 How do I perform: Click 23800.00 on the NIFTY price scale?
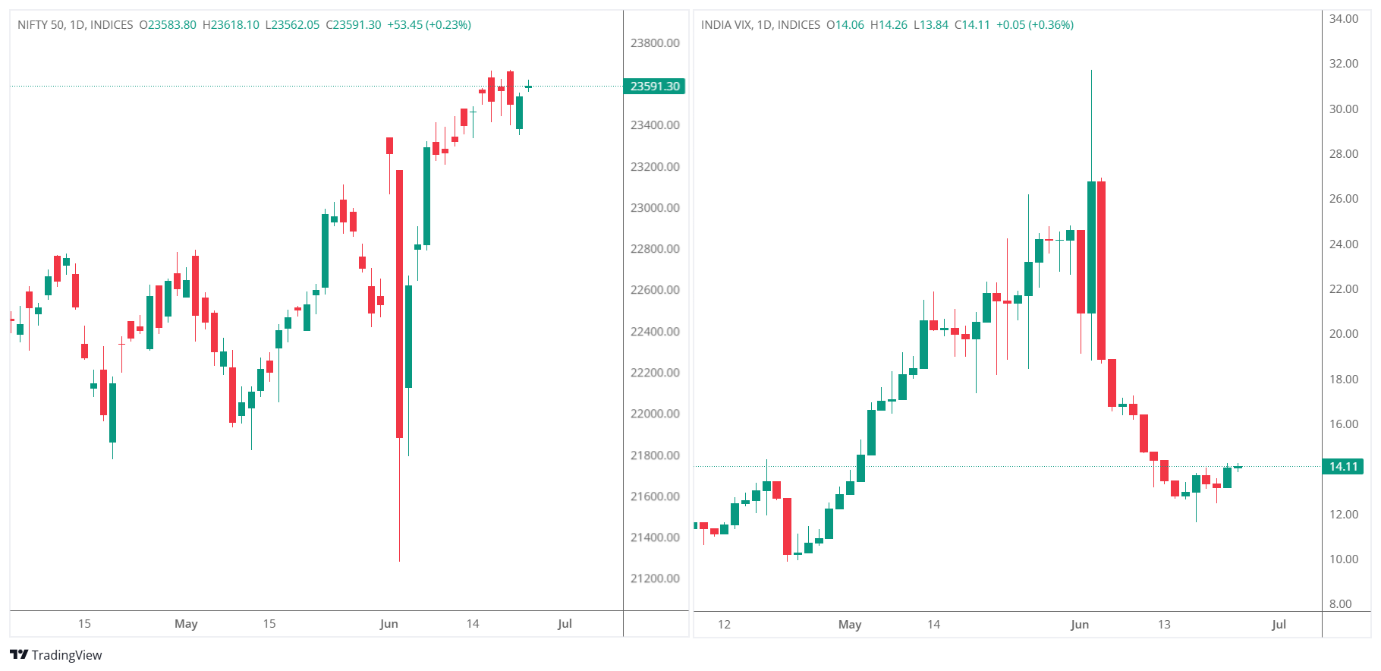point(655,43)
